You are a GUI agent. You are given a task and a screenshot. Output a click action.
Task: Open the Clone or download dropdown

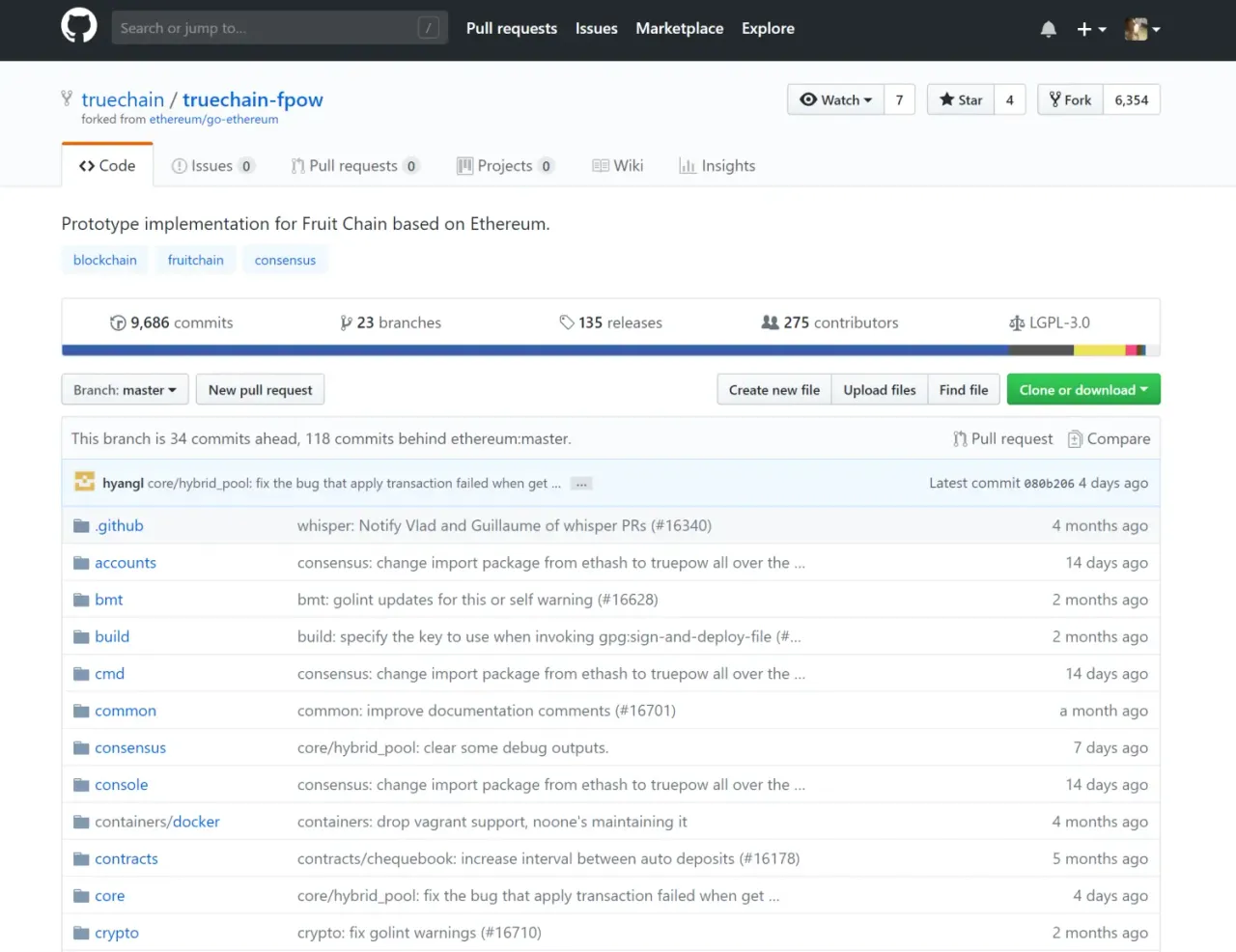1083,390
